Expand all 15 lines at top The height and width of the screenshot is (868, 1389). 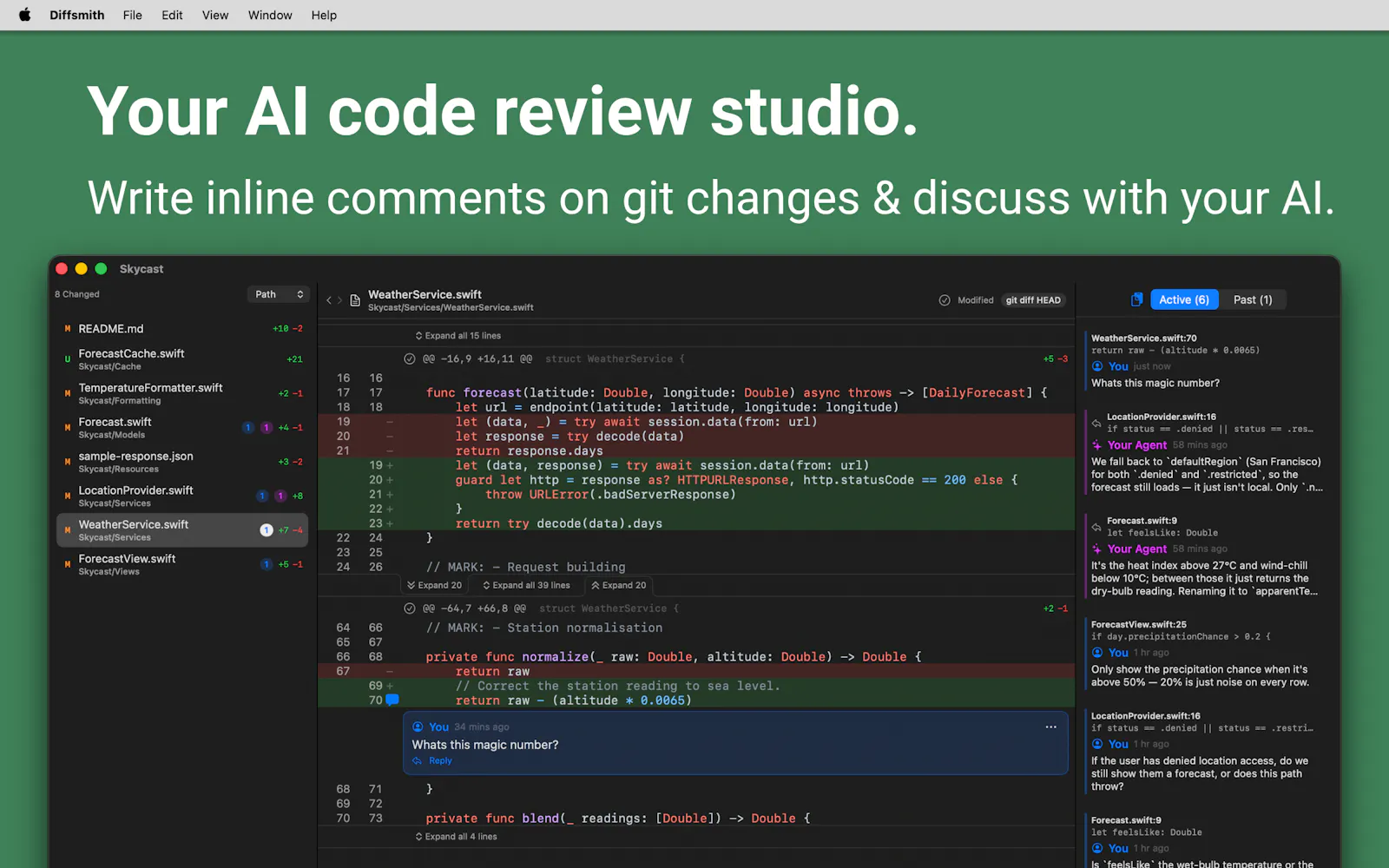tap(458, 336)
